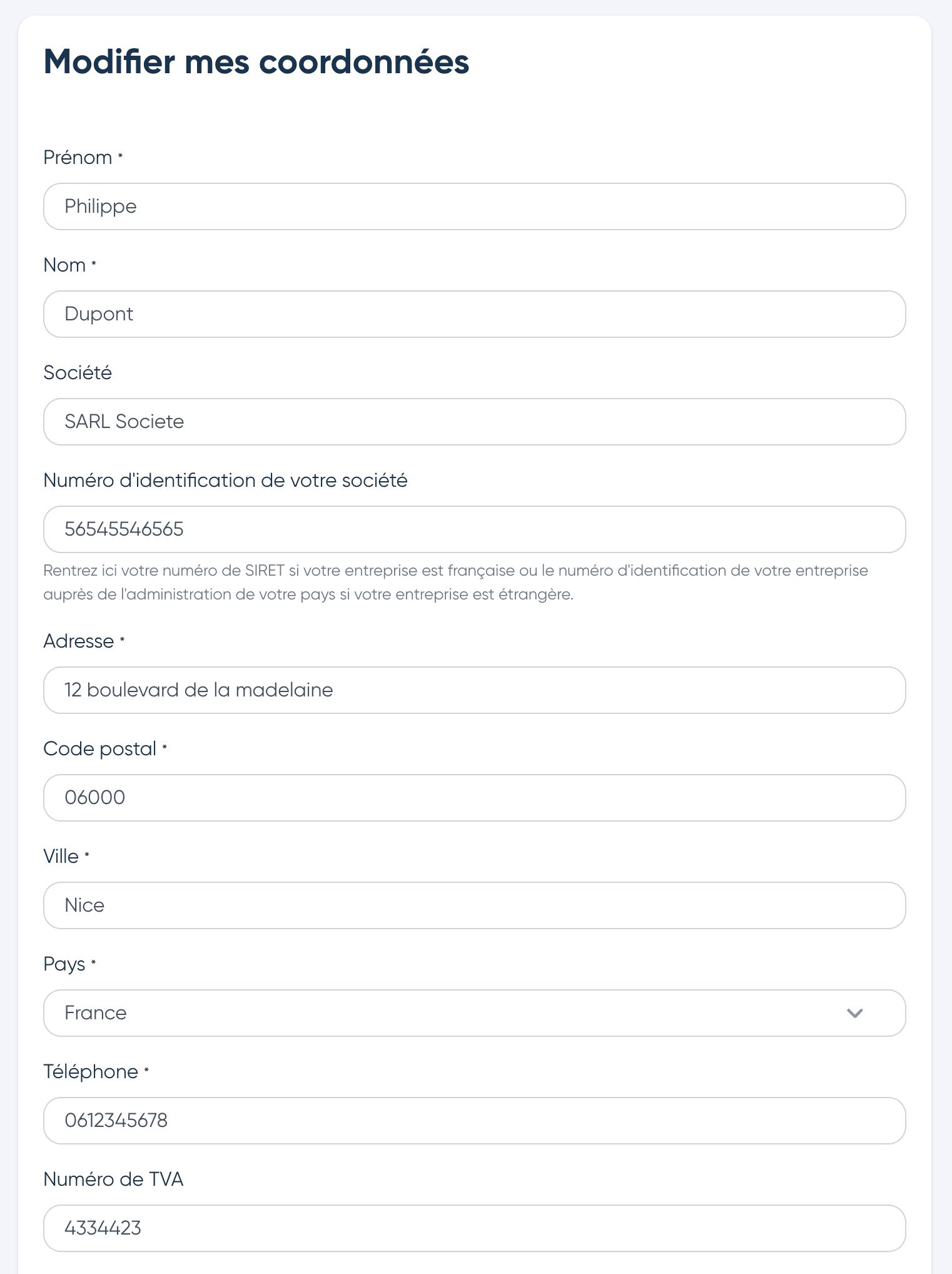Click the Adresse label
This screenshot has height=1274, width=952.
tap(79, 641)
